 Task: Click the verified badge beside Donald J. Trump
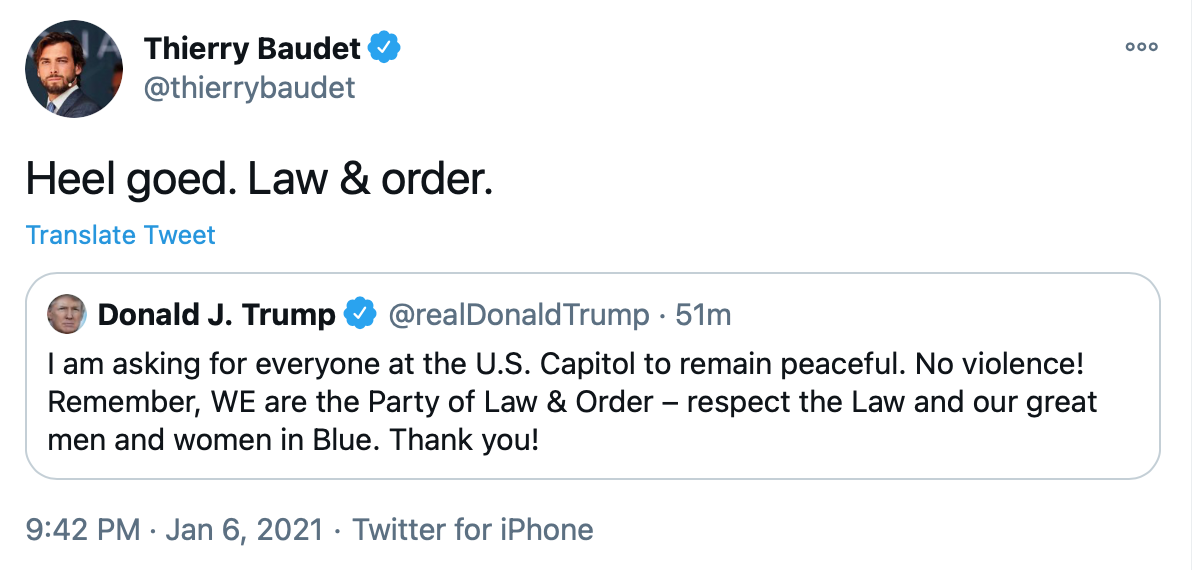tap(360, 315)
